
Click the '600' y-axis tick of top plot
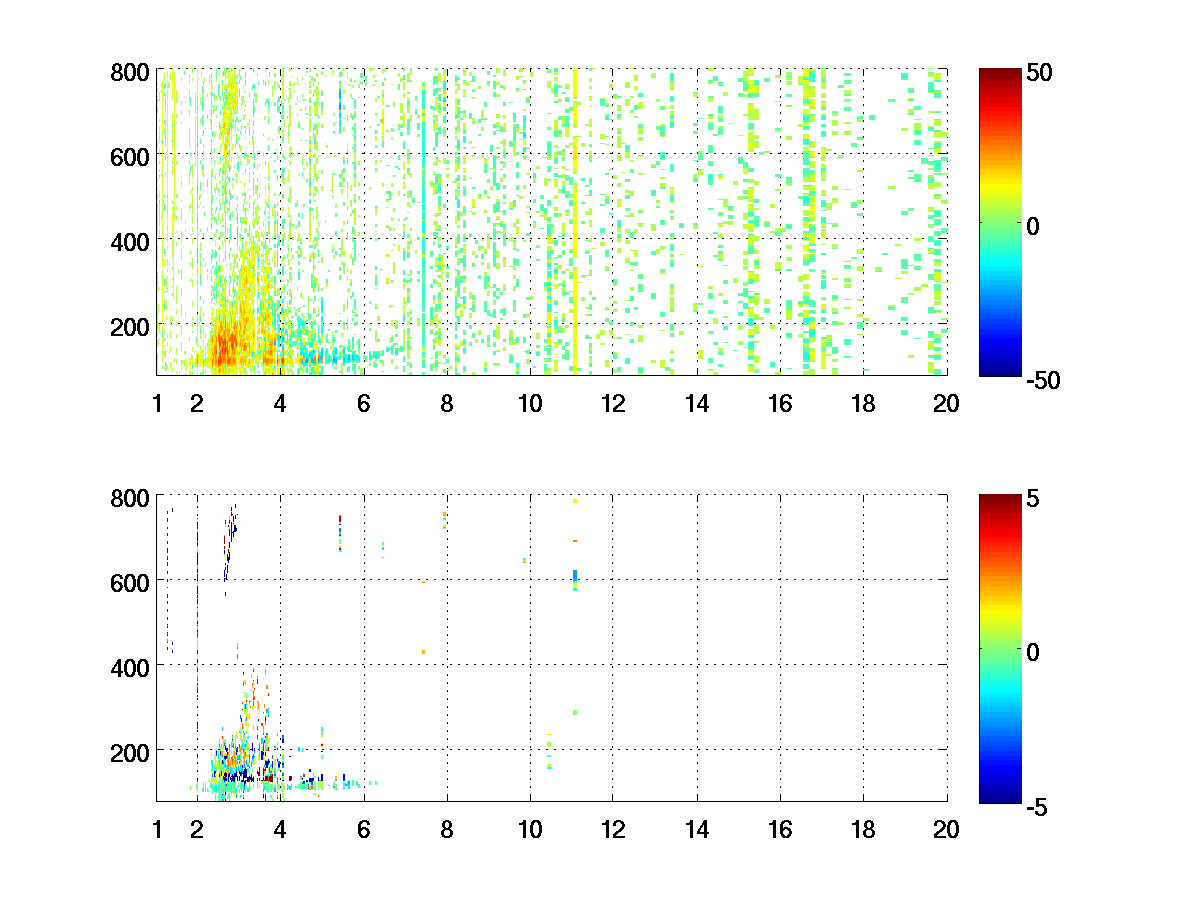pos(130,156)
